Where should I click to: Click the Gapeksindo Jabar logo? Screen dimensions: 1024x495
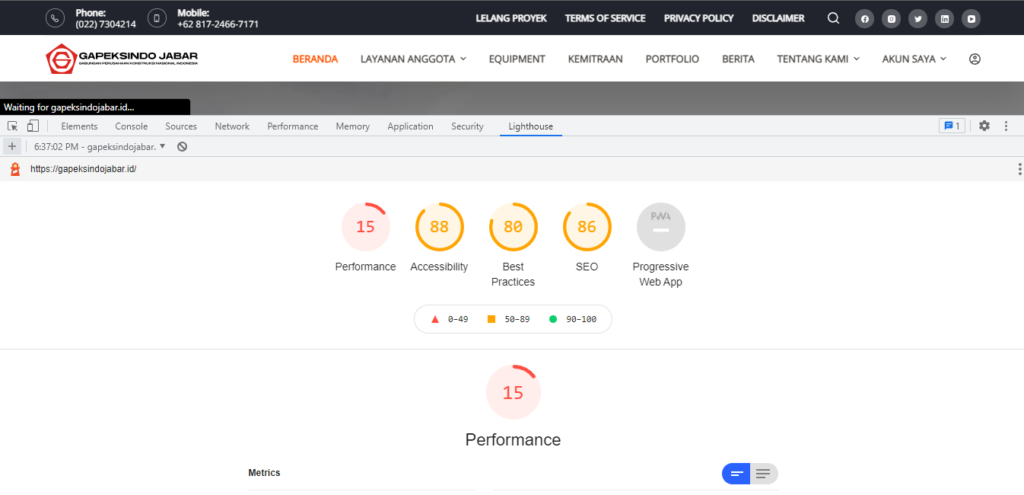click(x=121, y=59)
